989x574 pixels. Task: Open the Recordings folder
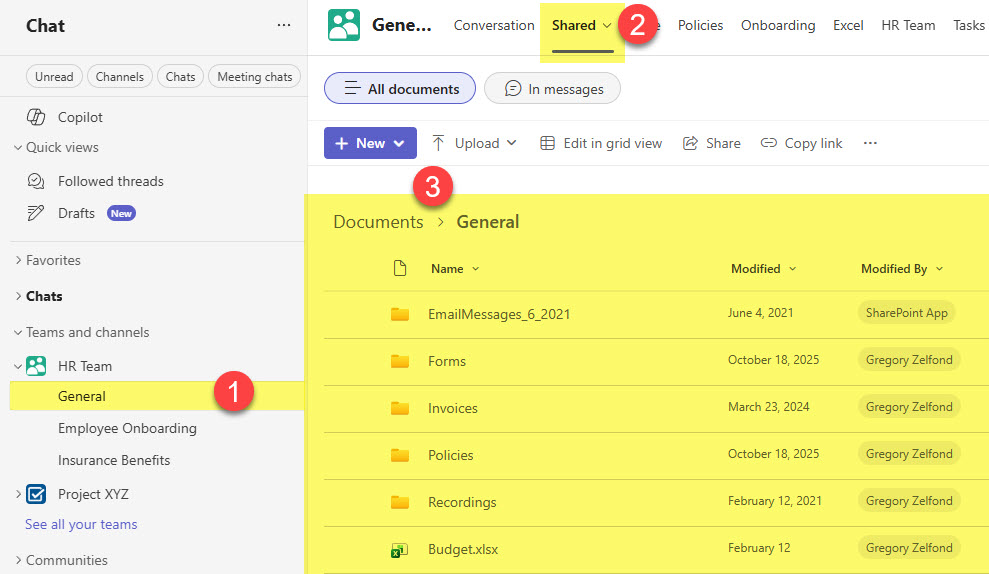462,502
